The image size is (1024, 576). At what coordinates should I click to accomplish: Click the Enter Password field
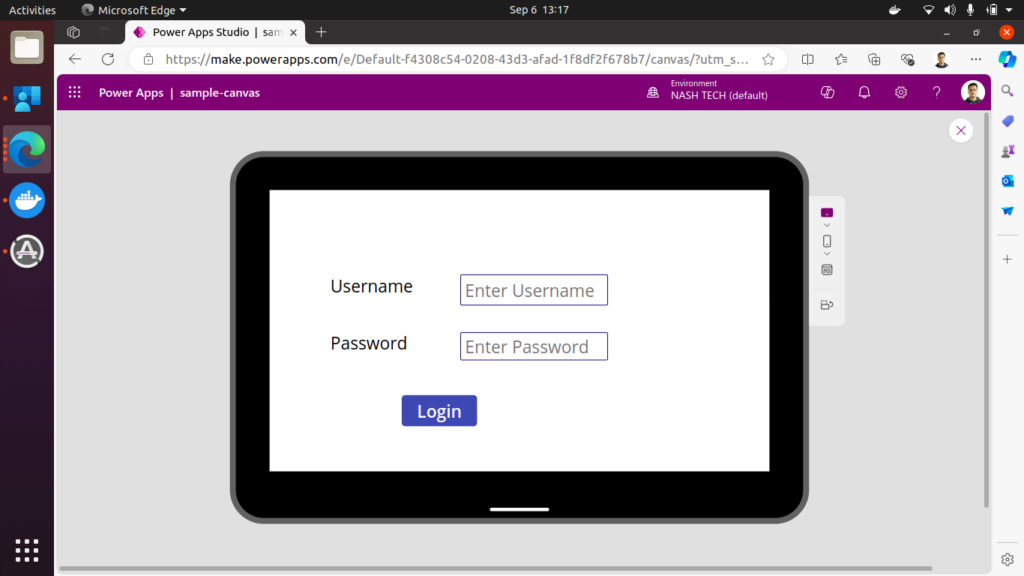[534, 347]
